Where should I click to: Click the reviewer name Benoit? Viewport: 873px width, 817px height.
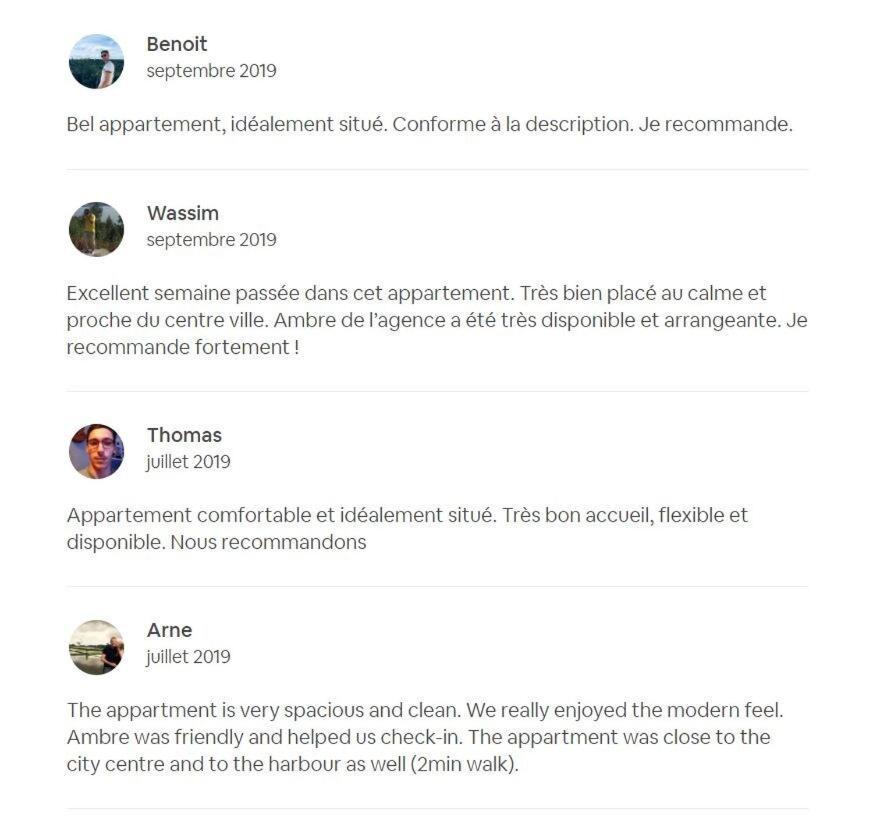177,44
